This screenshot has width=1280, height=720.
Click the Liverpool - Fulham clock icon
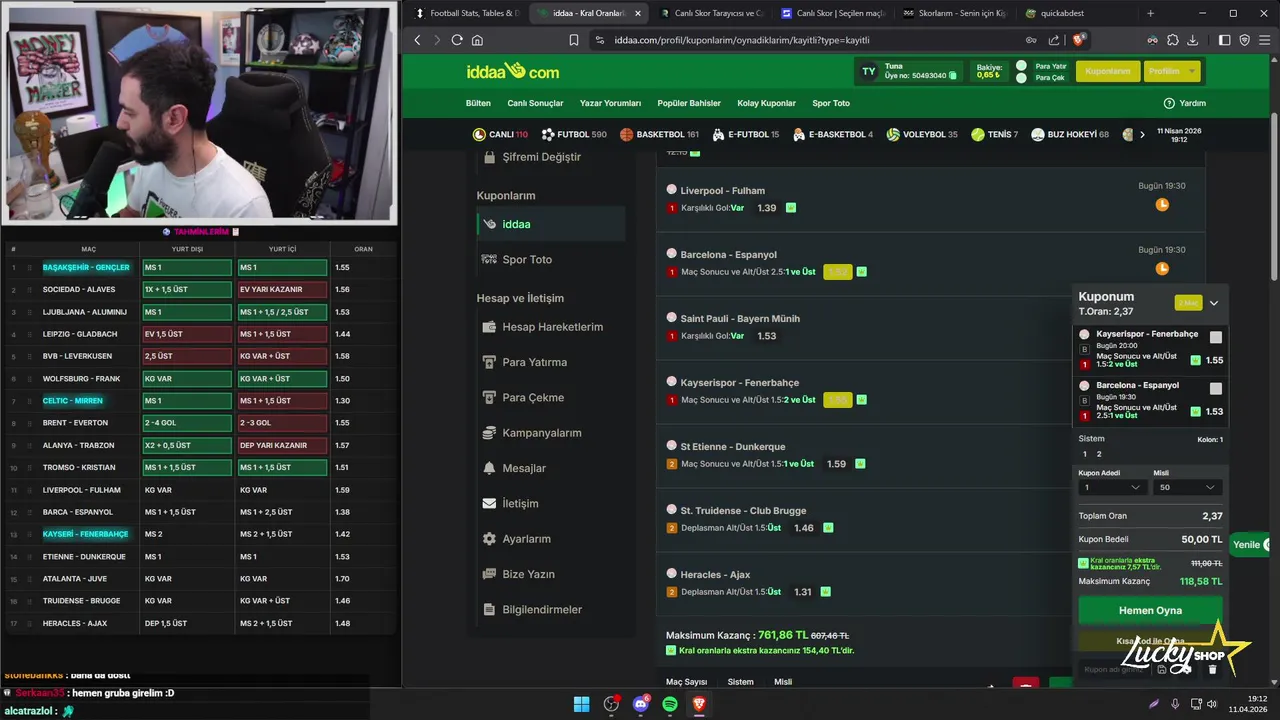tap(1162, 205)
